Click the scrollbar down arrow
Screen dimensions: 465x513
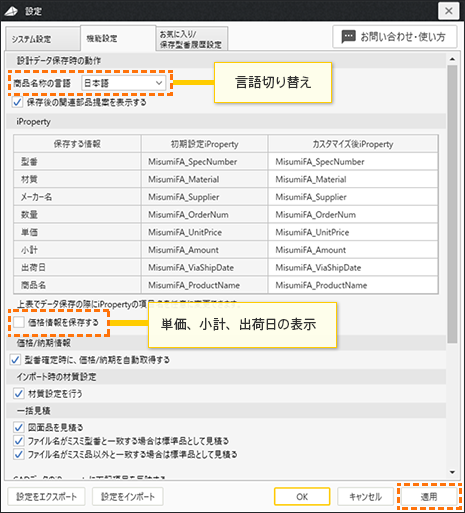pos(452,472)
